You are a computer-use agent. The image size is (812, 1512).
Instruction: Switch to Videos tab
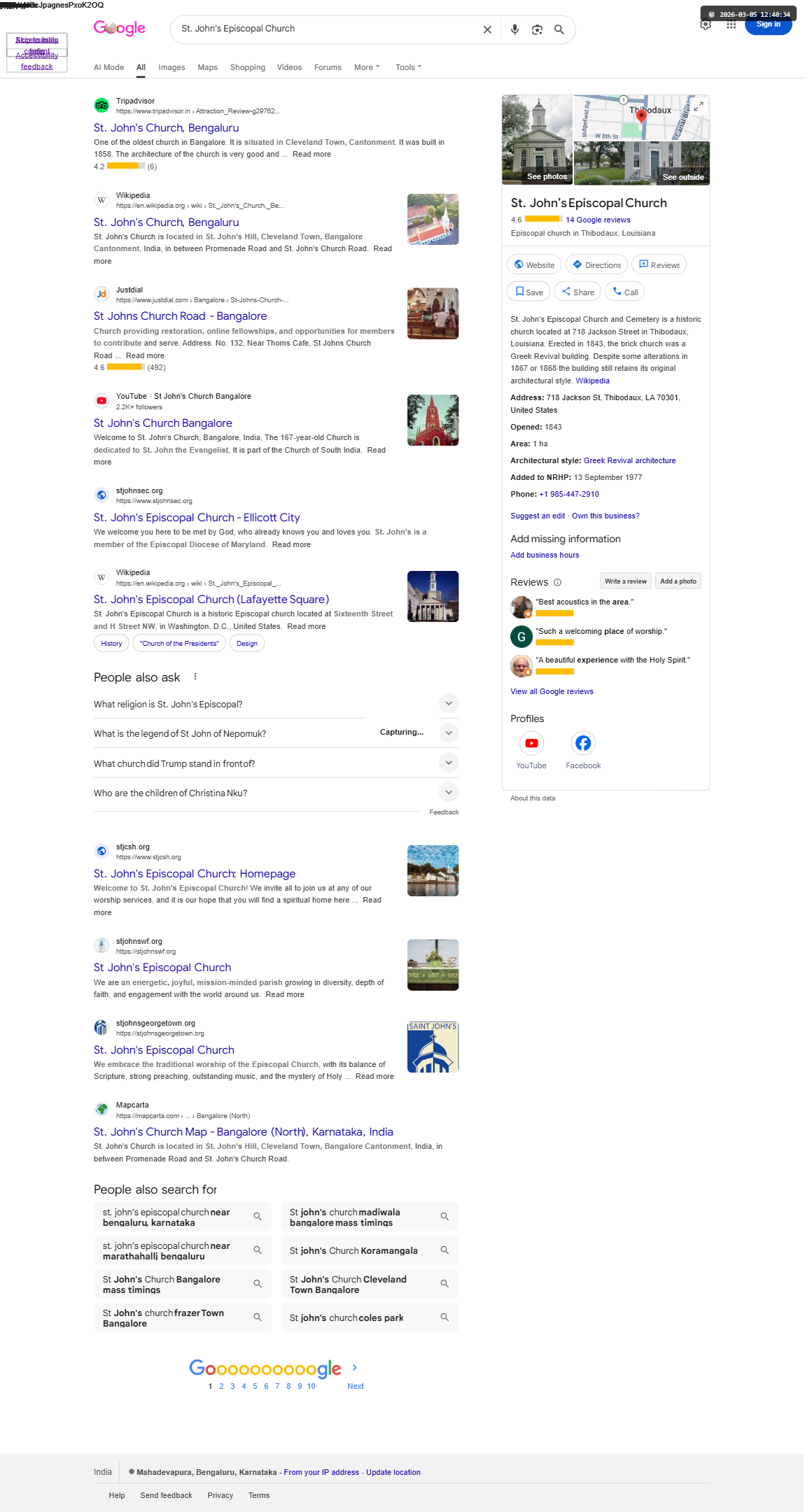pos(289,67)
